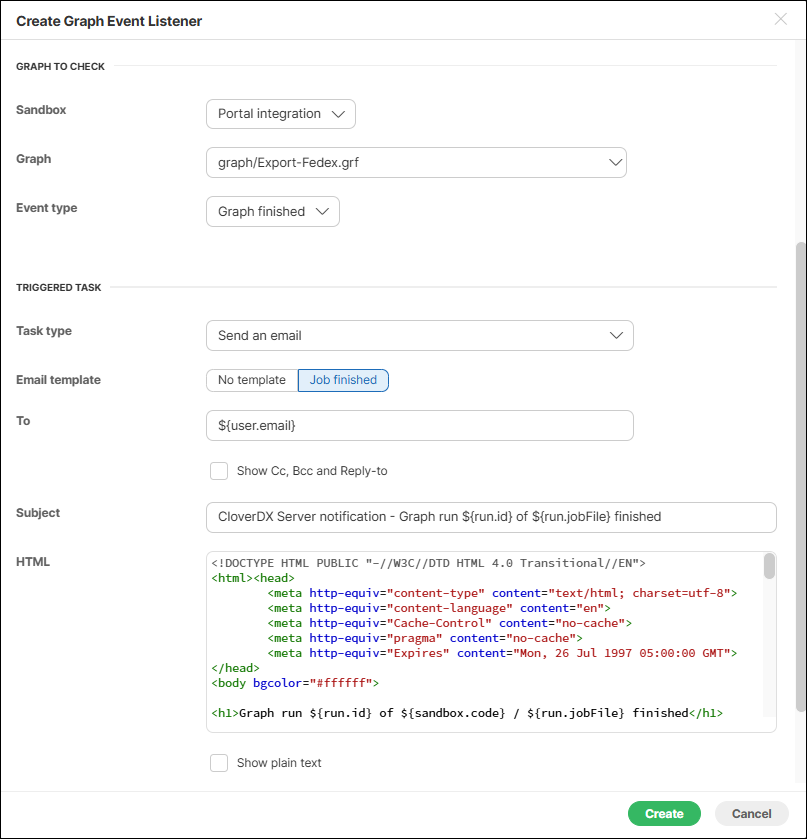
Task: Select the No template option
Action: point(252,380)
